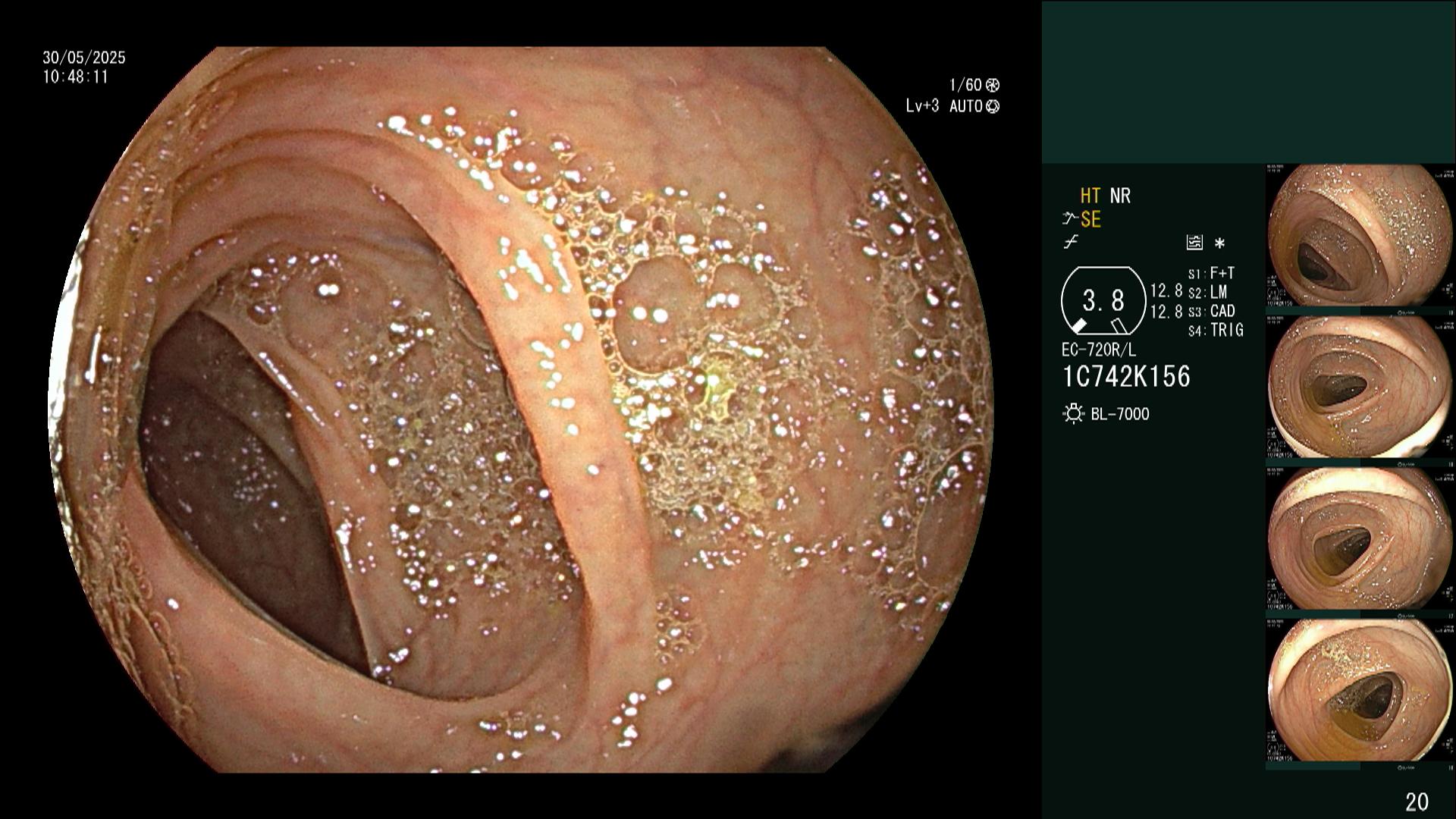Click the asterisk freeze indicator
Screen dimensions: 1456x819
pyautogui.click(x=1219, y=243)
